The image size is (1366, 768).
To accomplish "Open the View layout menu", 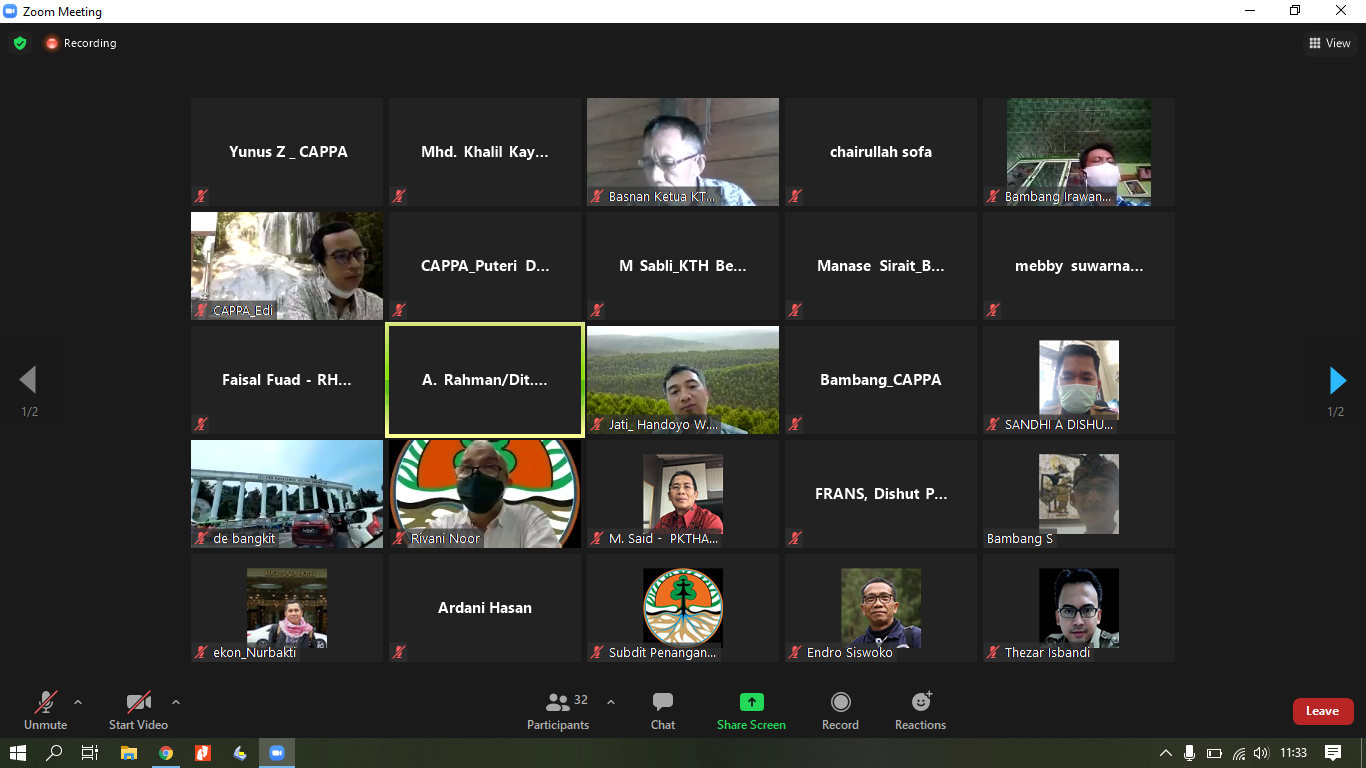I will pos(1330,43).
